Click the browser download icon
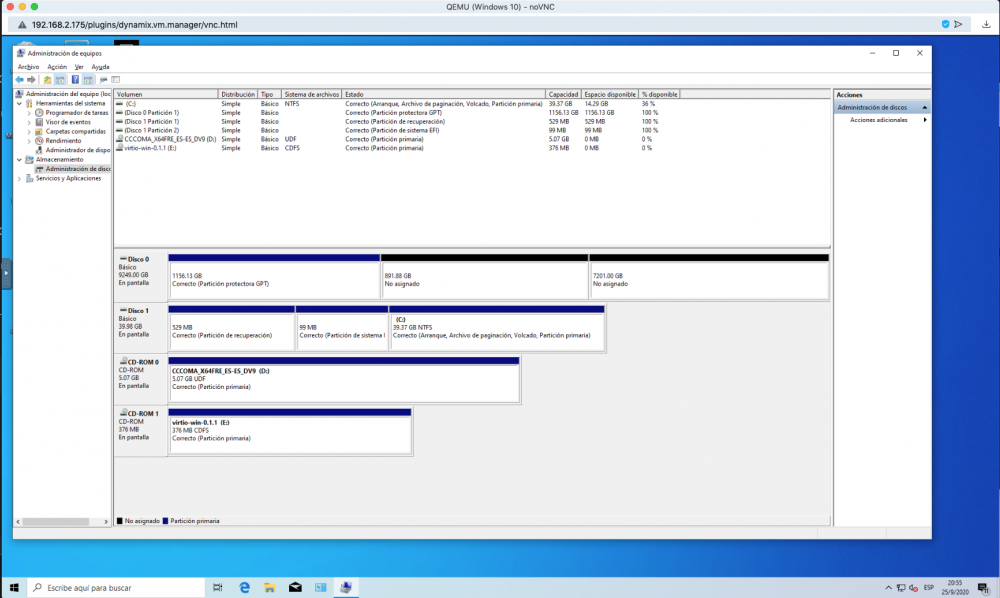1000x598 pixels. pyautogui.click(x=986, y=24)
